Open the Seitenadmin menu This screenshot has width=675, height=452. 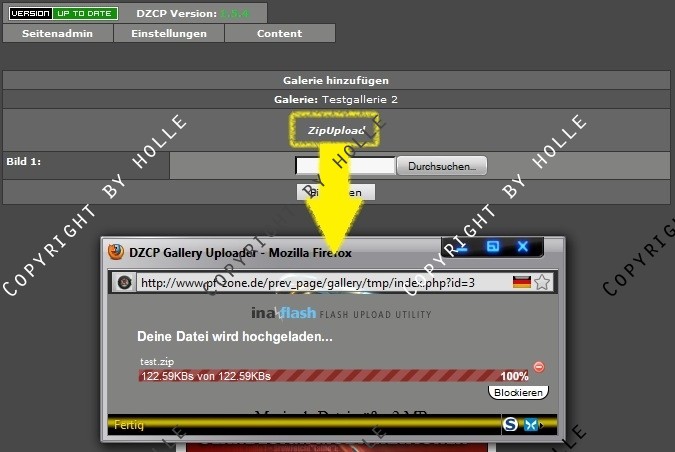tap(58, 33)
